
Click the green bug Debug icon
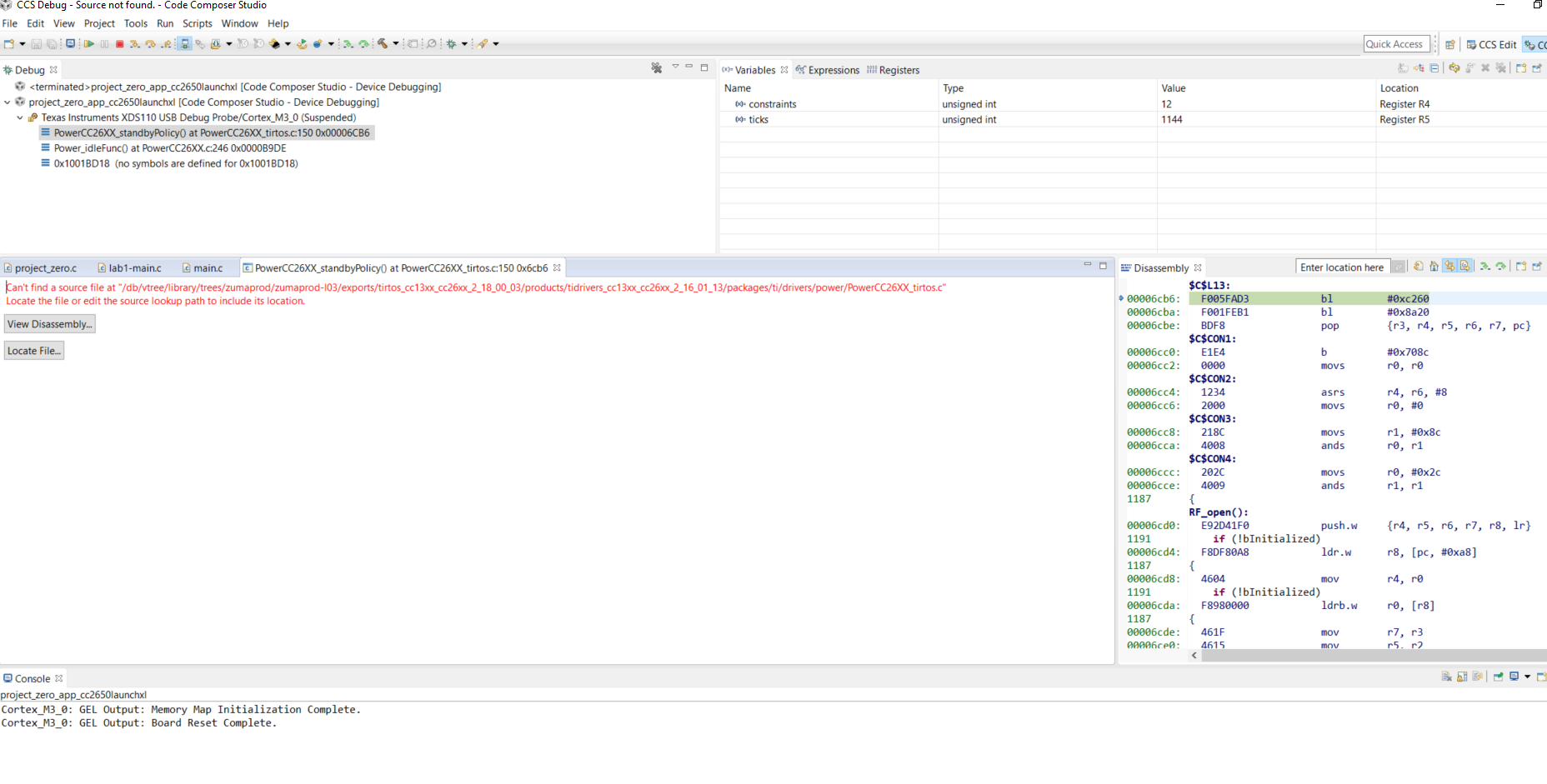(451, 44)
